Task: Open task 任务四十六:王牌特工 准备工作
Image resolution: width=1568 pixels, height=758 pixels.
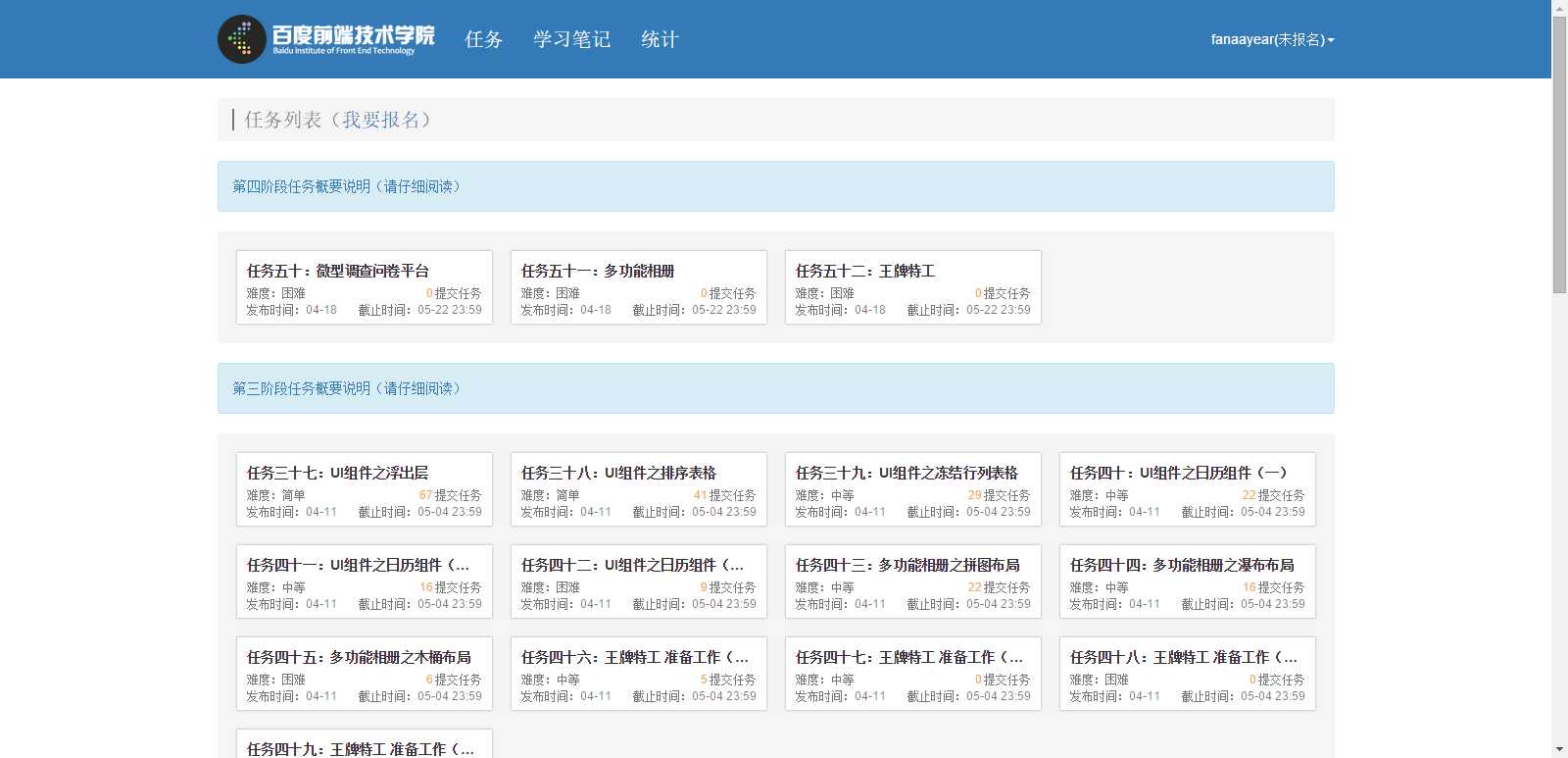Action: [635, 657]
